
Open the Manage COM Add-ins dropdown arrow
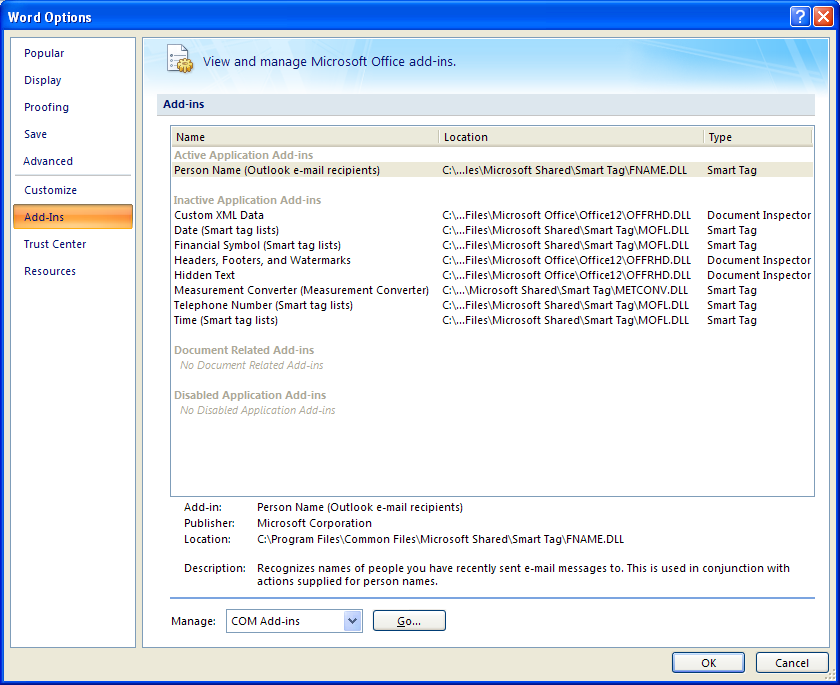[352, 621]
